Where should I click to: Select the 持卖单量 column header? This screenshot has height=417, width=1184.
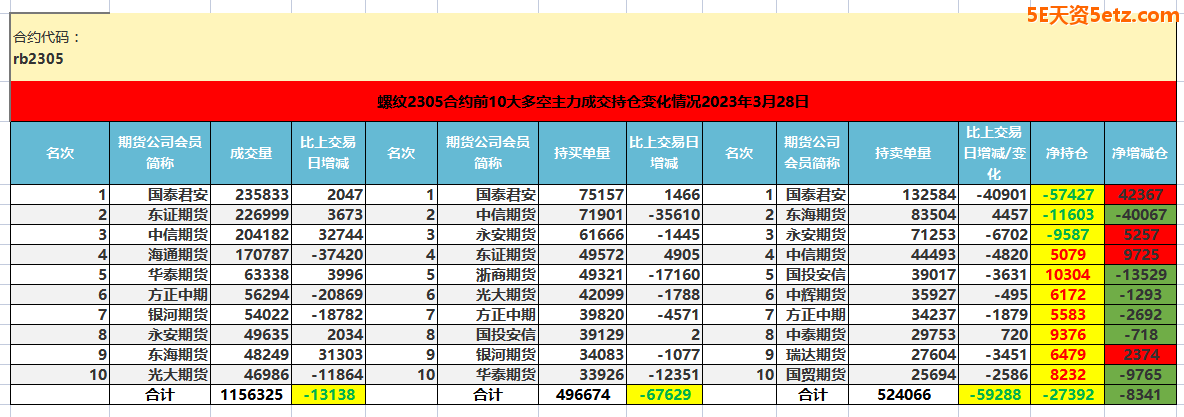[903, 153]
